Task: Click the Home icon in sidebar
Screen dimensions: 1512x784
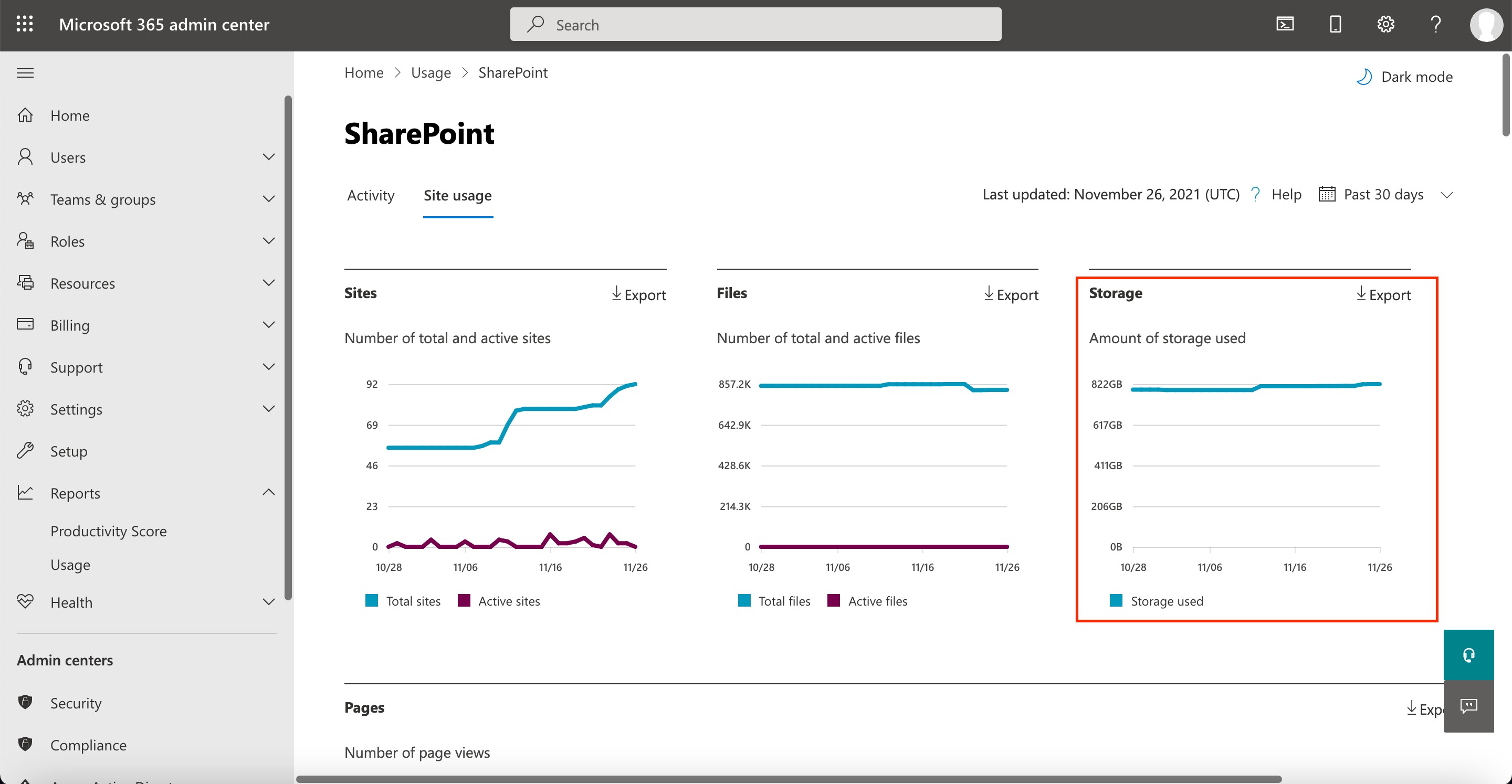Action: tap(26, 115)
